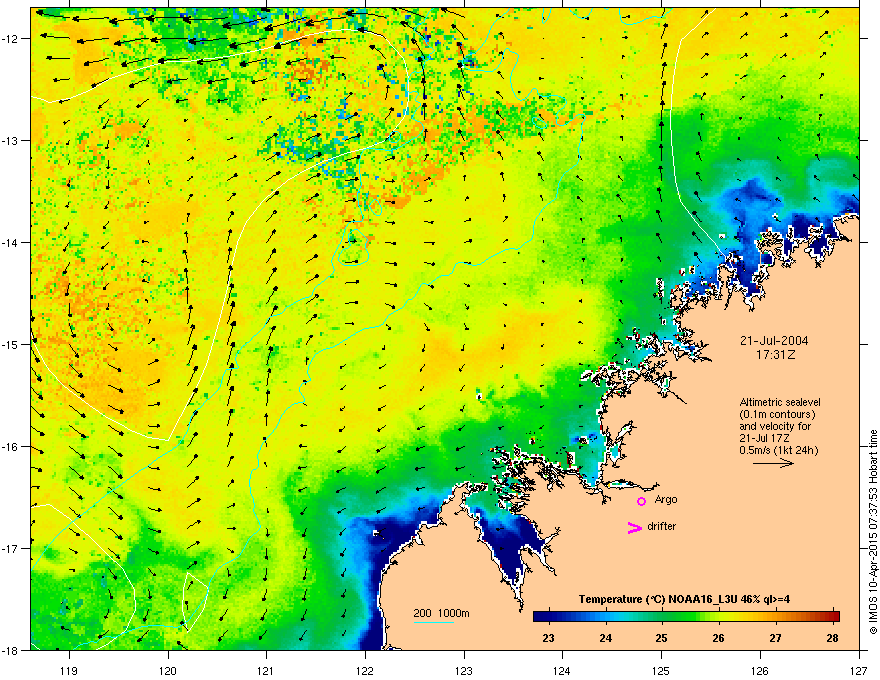
Task: Click the 'Altimetric sealevel' text line
Action: click(780, 402)
